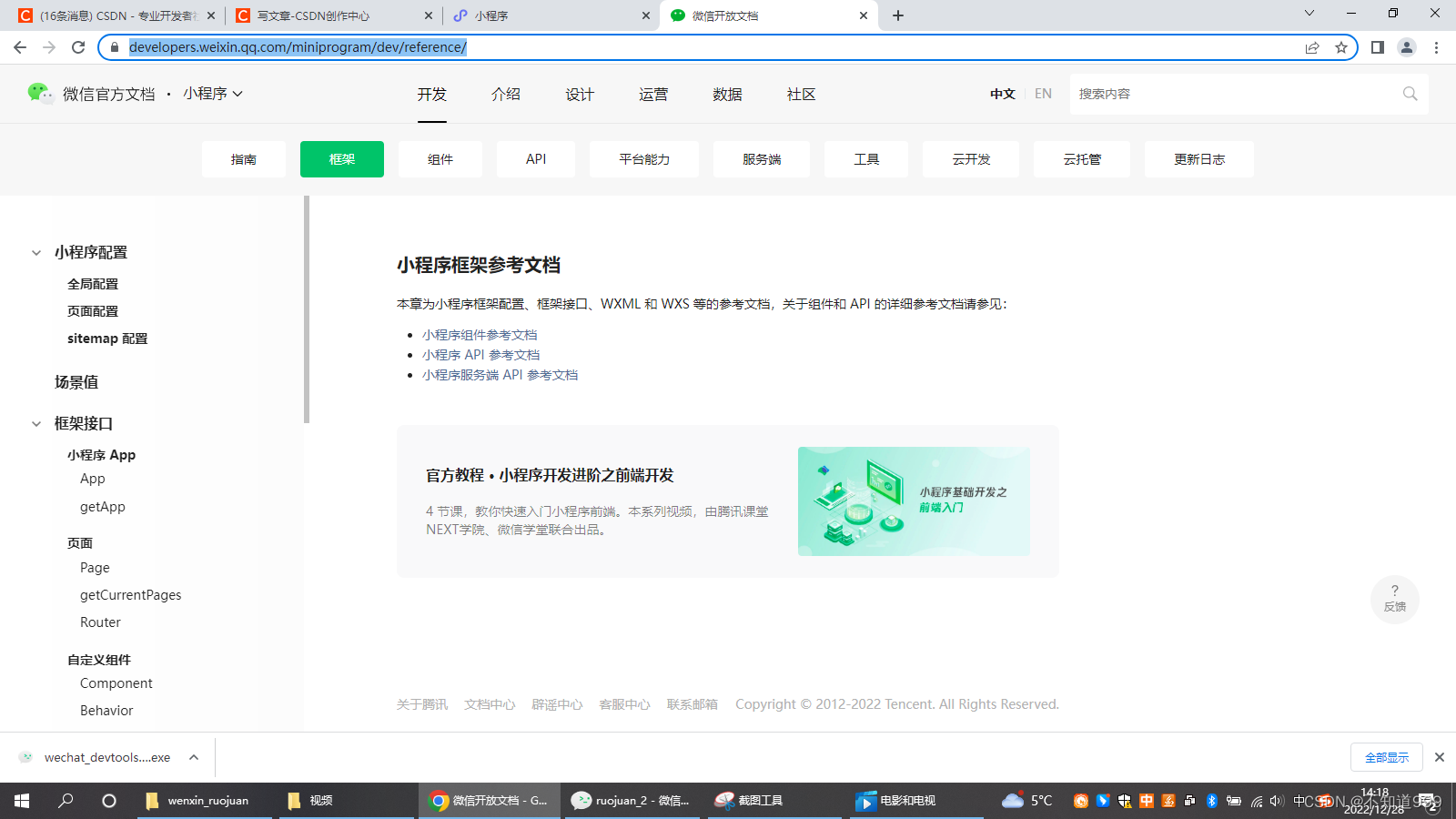This screenshot has width=1456, height=819.
Task: Click the sidebar vertical scrollbar
Action: tap(307, 309)
